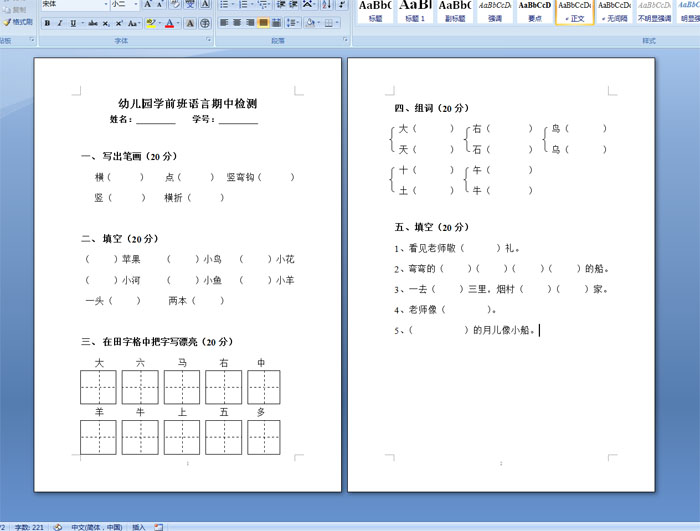Apply the red font color

(170, 23)
